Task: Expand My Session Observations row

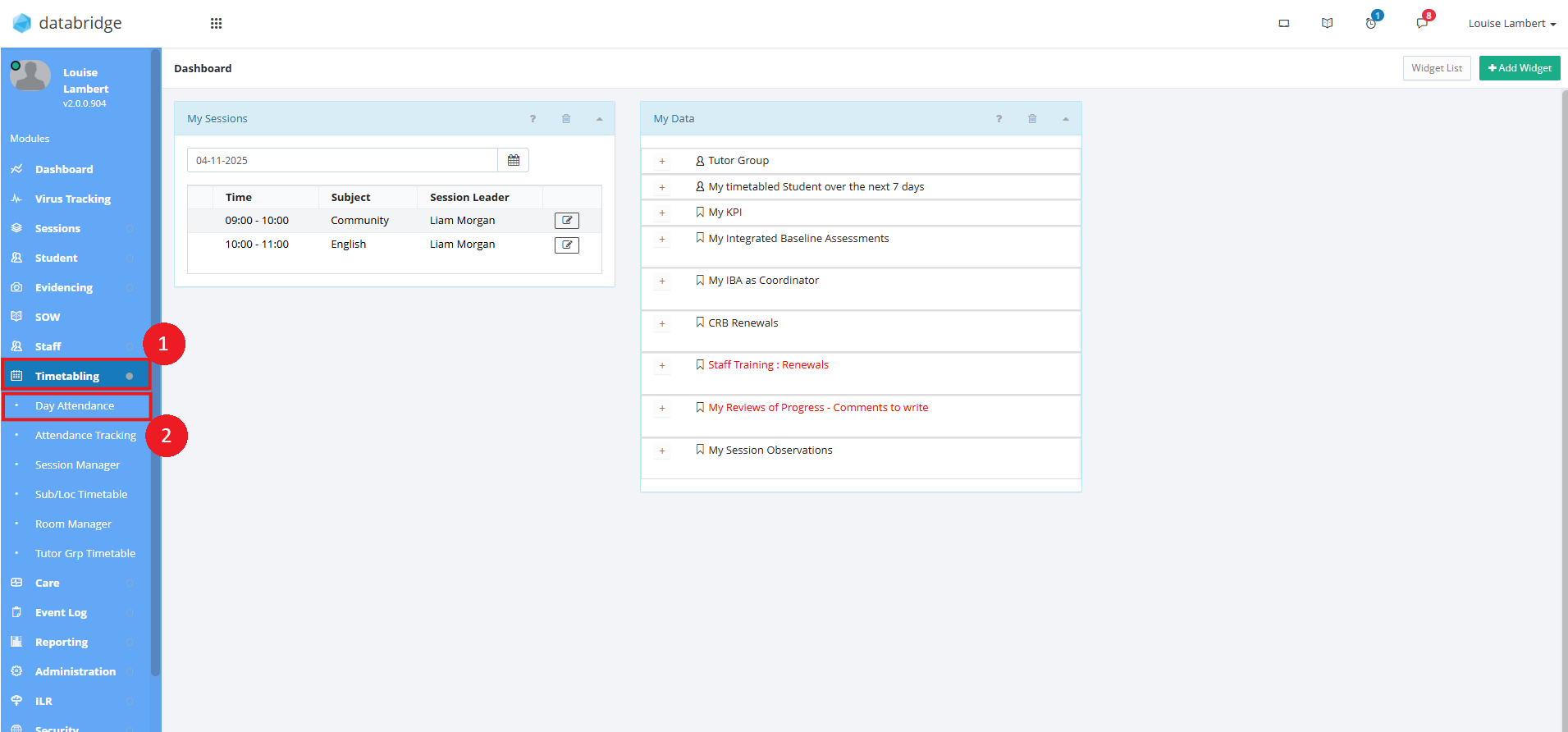Action: tap(662, 451)
